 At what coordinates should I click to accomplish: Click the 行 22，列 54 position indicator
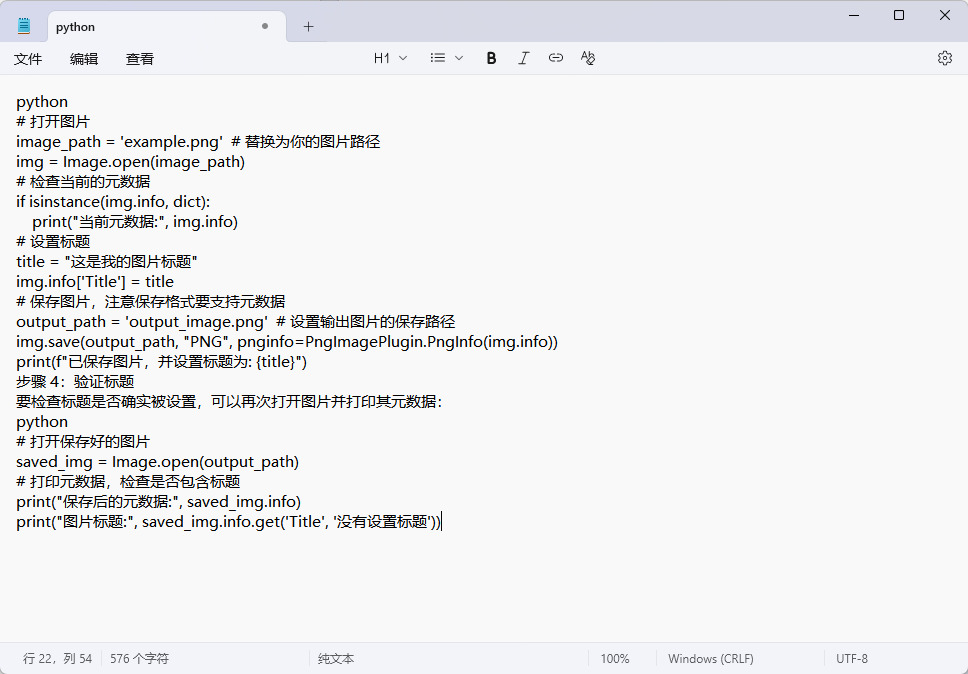pos(57,659)
